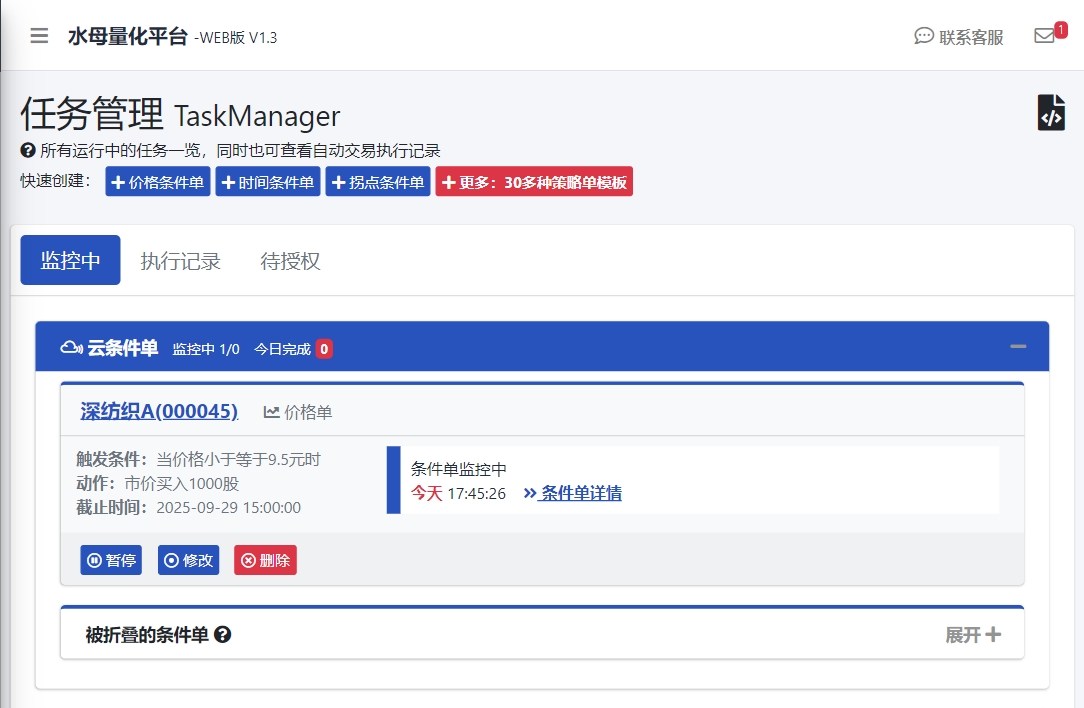Open the mail inbox notification icon
Image resolution: width=1084 pixels, height=708 pixels.
pos(1044,36)
